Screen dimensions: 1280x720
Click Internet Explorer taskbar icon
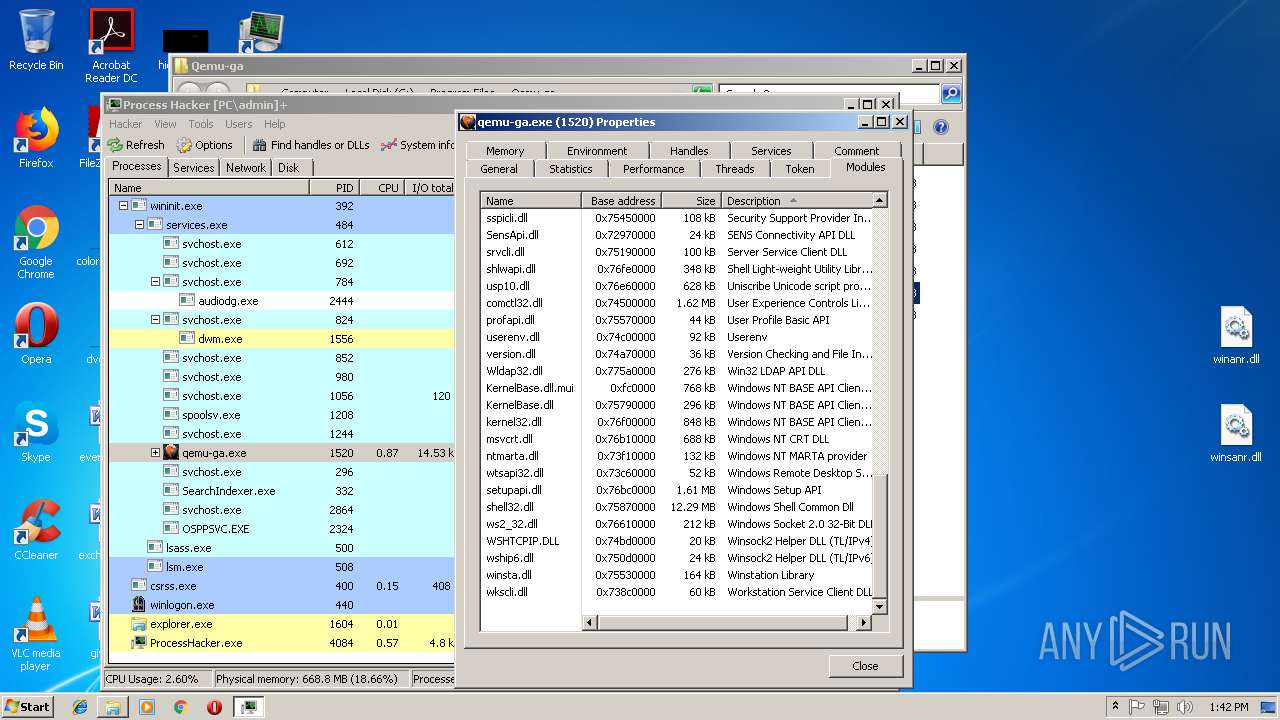tap(80, 707)
